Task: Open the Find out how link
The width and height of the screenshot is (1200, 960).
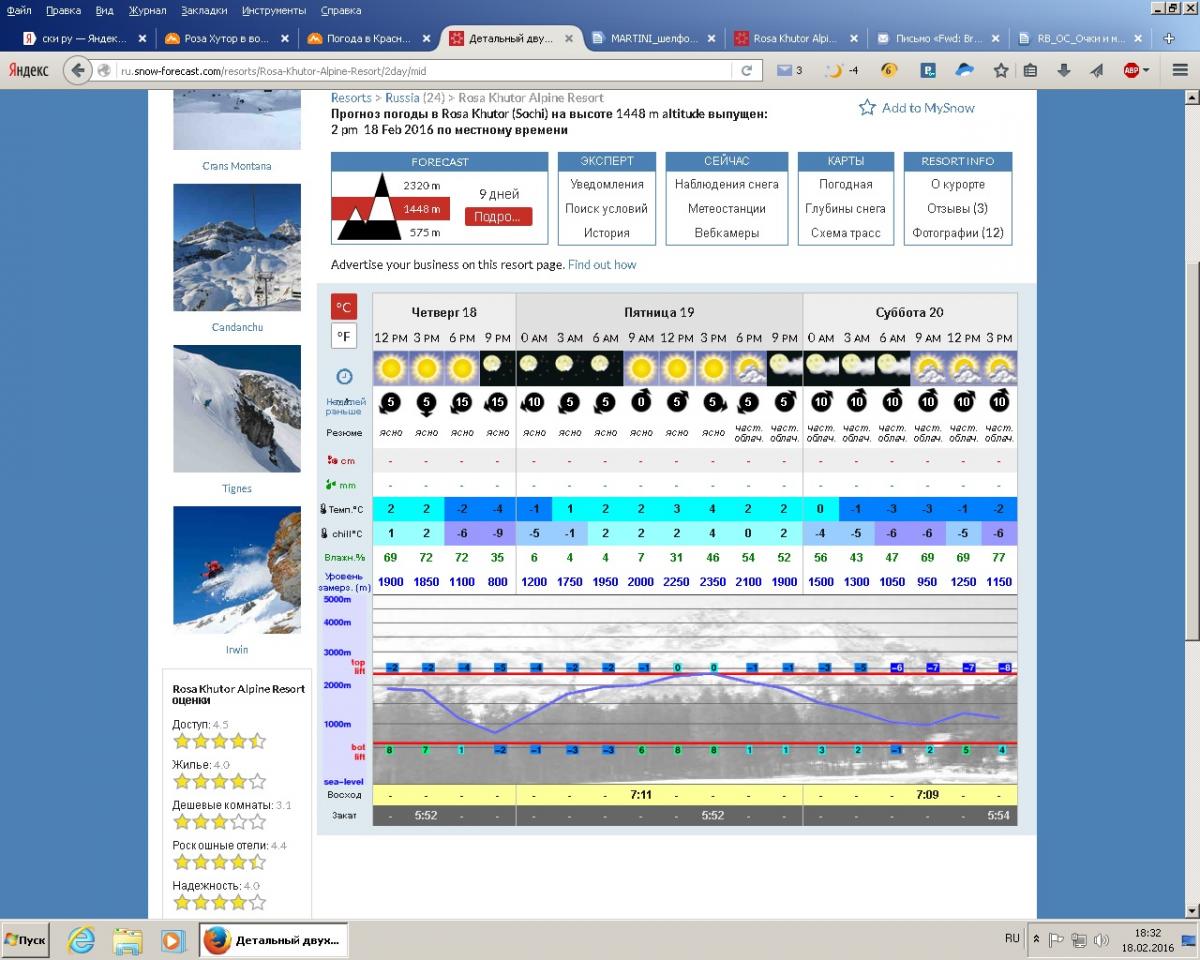Action: coord(602,264)
